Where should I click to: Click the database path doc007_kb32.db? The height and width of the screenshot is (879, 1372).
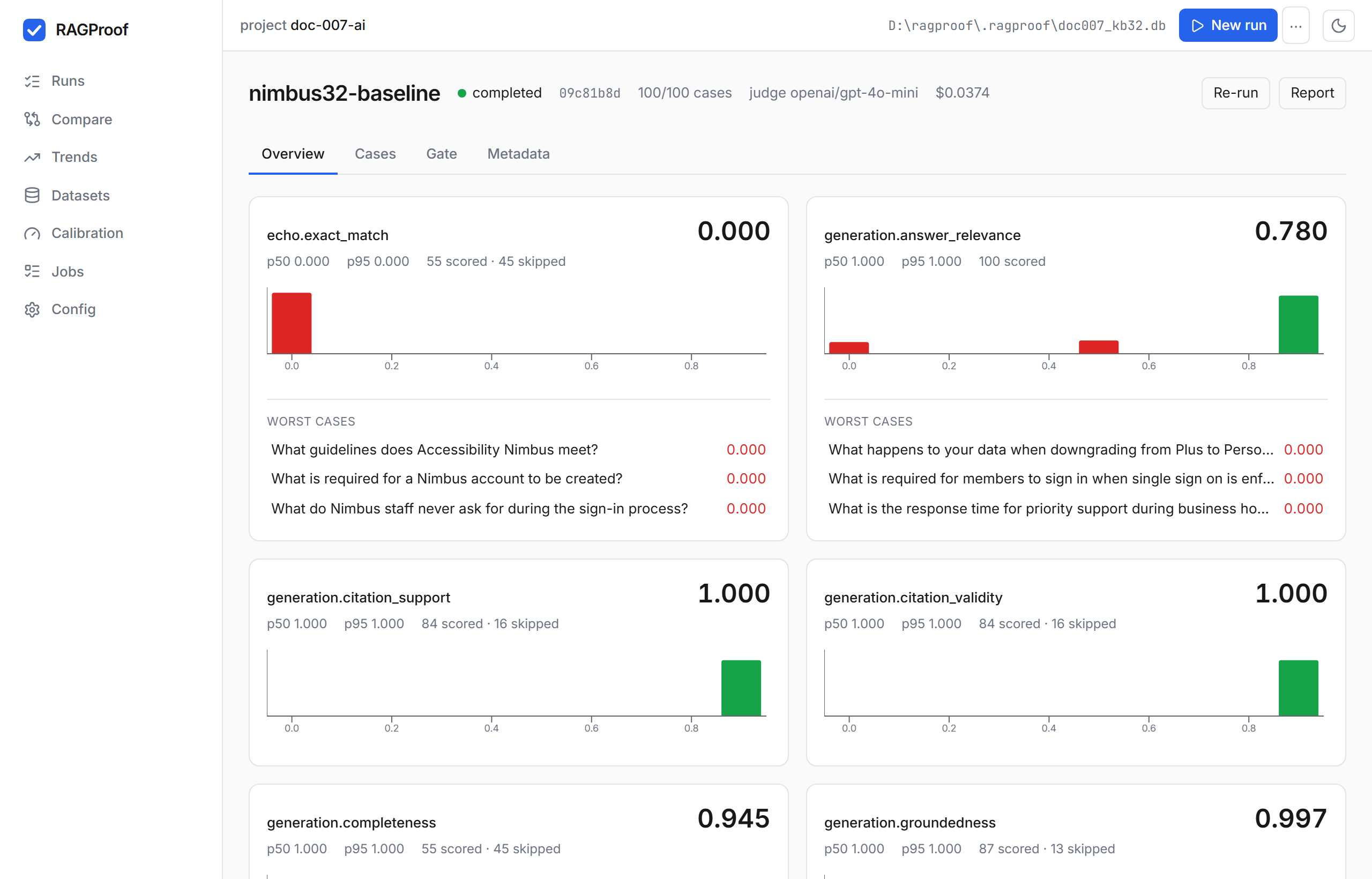point(1026,26)
